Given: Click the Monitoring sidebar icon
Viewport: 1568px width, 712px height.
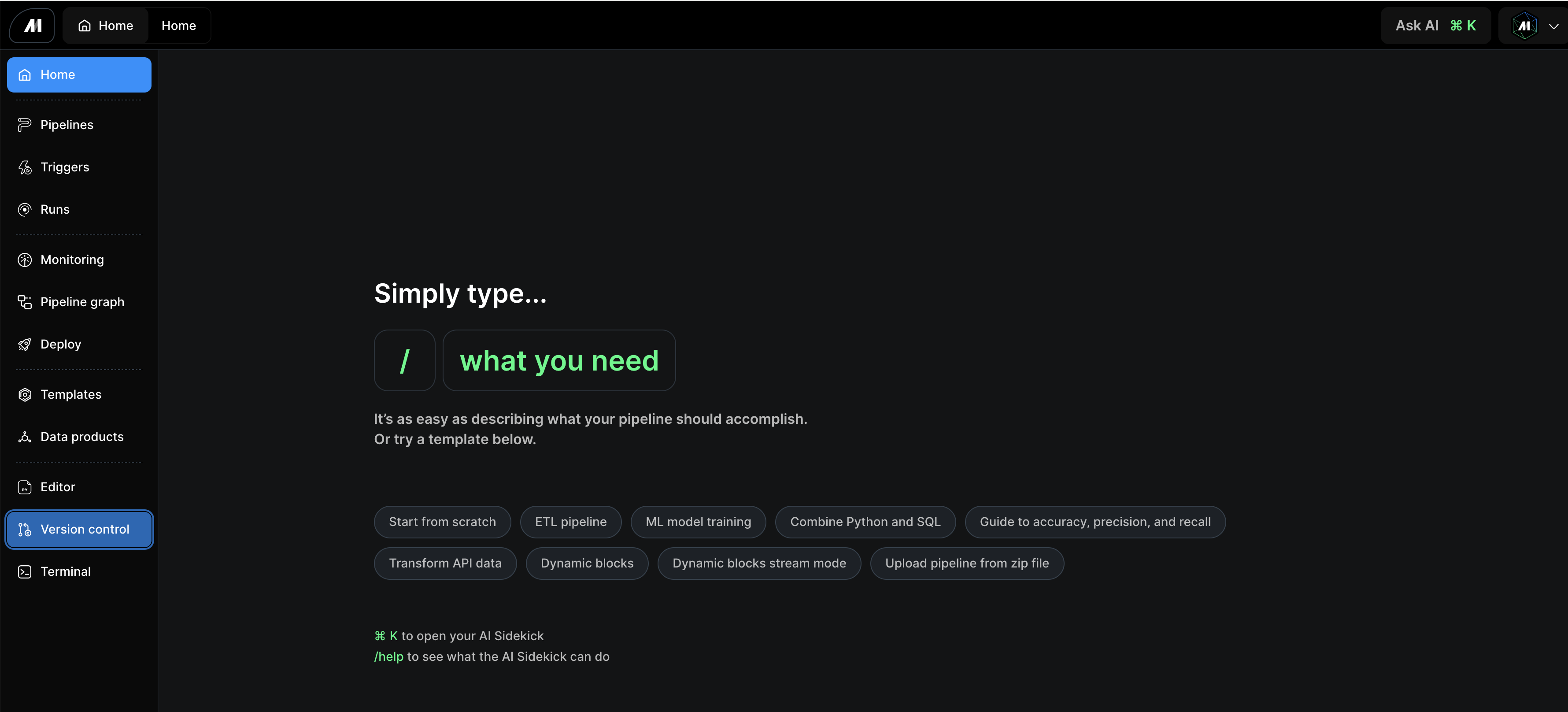Looking at the screenshot, I should click(x=24, y=260).
